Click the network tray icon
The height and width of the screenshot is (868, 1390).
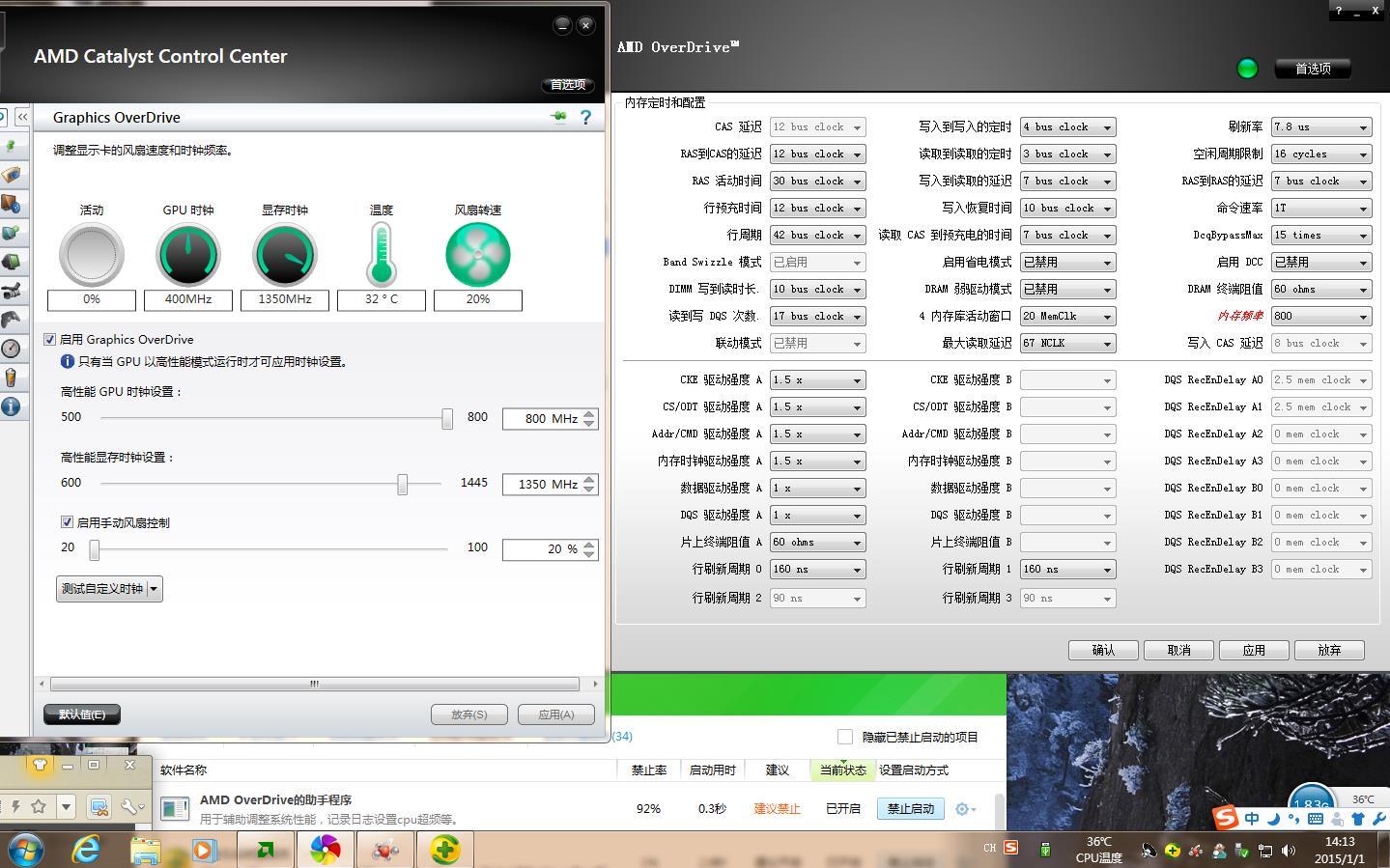coord(1264,851)
